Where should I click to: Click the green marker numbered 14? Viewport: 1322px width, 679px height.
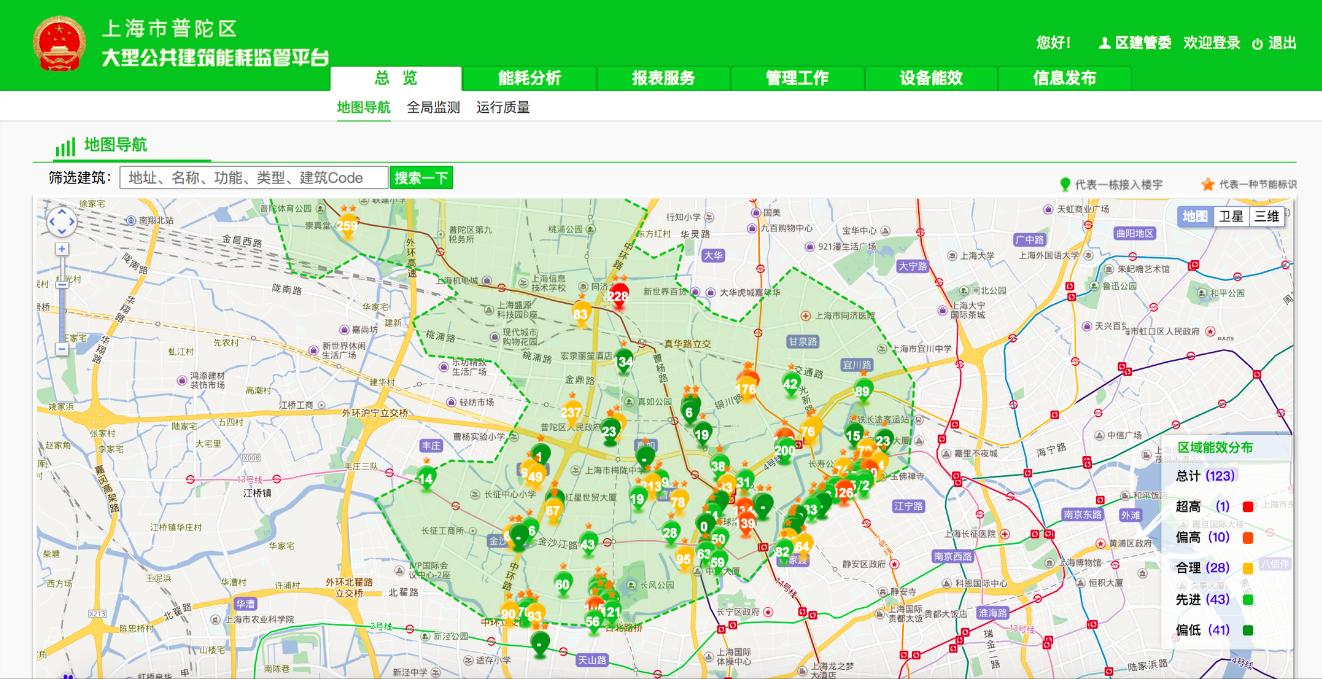coord(426,479)
